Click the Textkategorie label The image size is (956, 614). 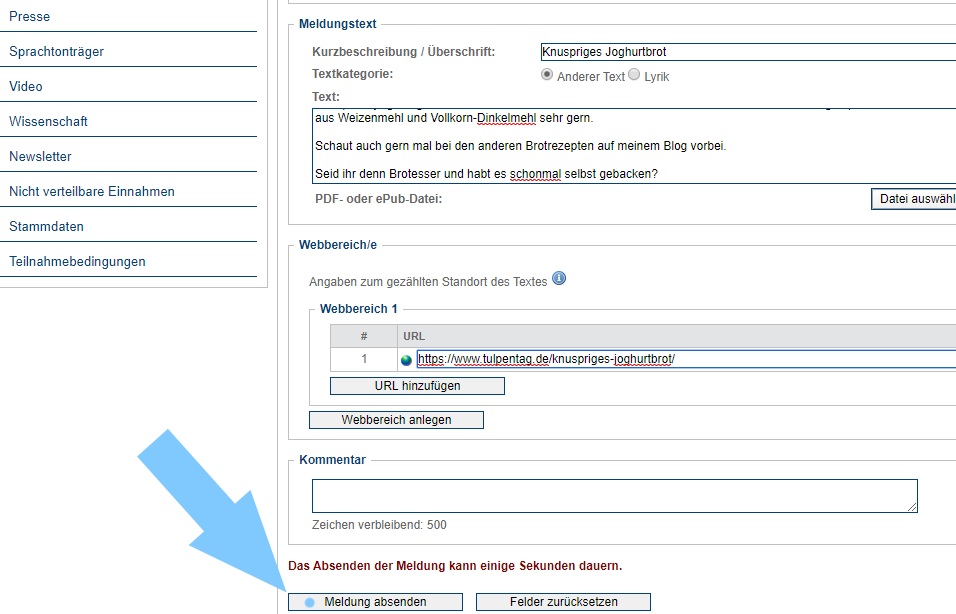point(352,74)
